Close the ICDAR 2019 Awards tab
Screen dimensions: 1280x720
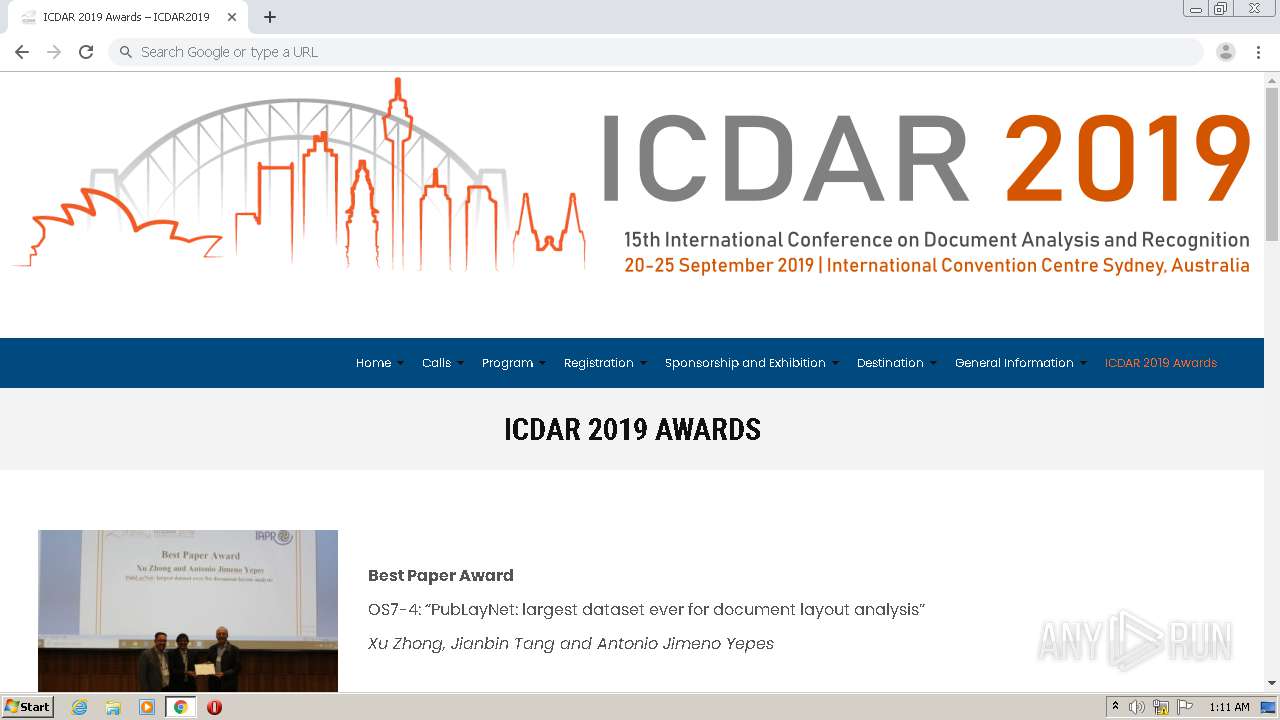pyautogui.click(x=231, y=17)
